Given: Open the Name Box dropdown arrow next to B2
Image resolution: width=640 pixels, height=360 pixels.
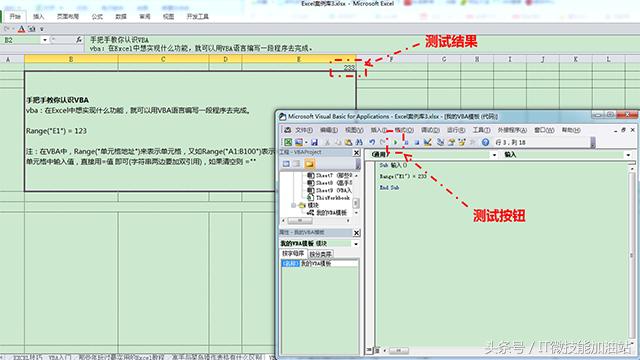Looking at the screenshot, I should tap(44, 40).
